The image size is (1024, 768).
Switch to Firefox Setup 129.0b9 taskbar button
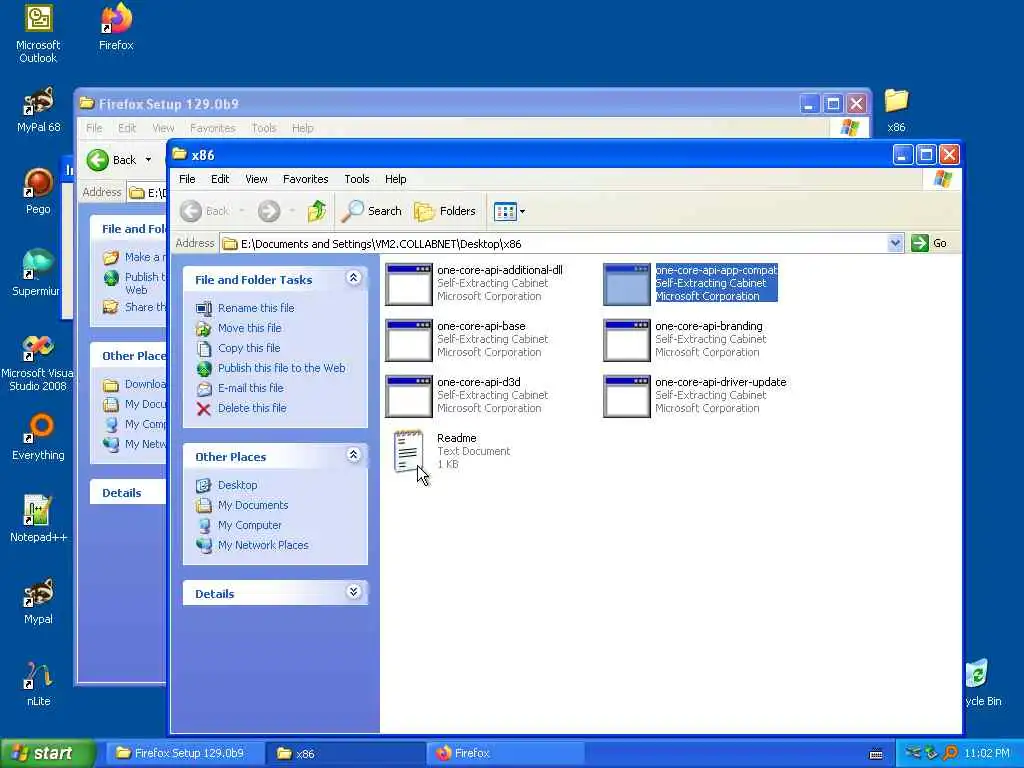pyautogui.click(x=184, y=753)
